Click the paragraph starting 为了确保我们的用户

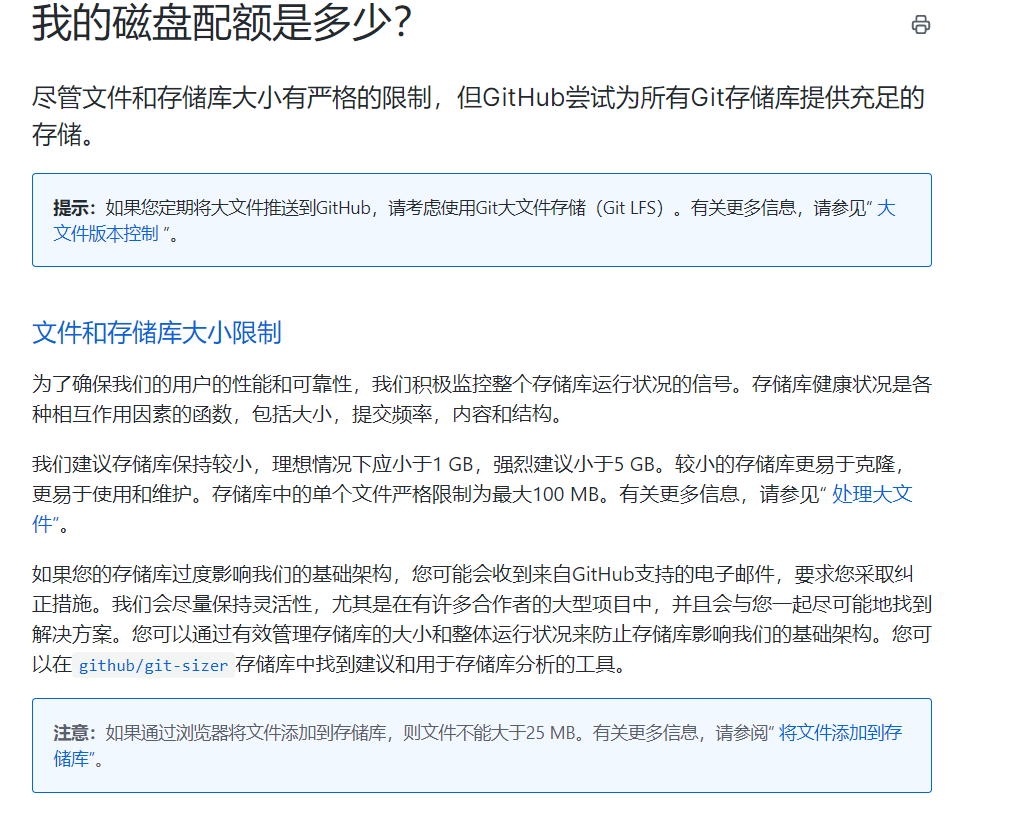tap(482, 399)
